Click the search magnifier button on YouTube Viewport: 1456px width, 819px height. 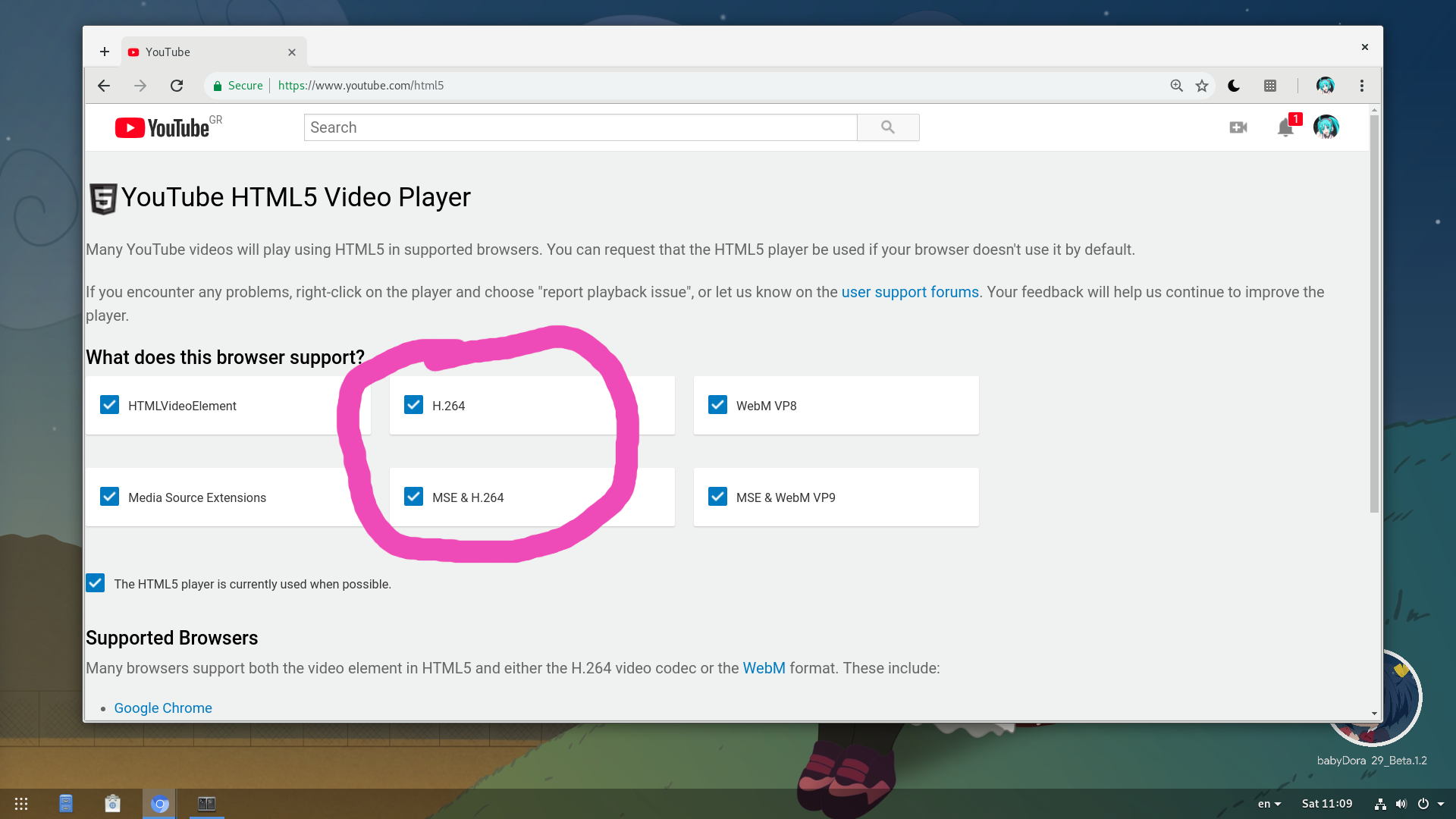[x=888, y=127]
